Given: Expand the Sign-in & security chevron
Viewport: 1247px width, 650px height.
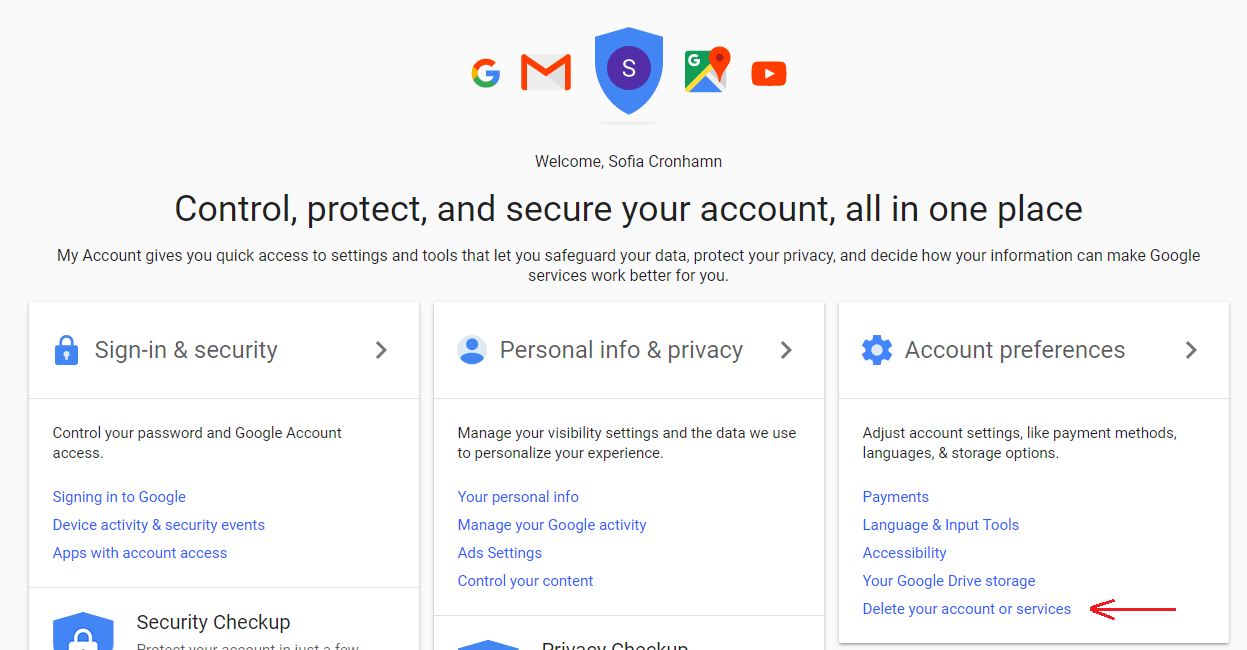Looking at the screenshot, I should (x=381, y=350).
